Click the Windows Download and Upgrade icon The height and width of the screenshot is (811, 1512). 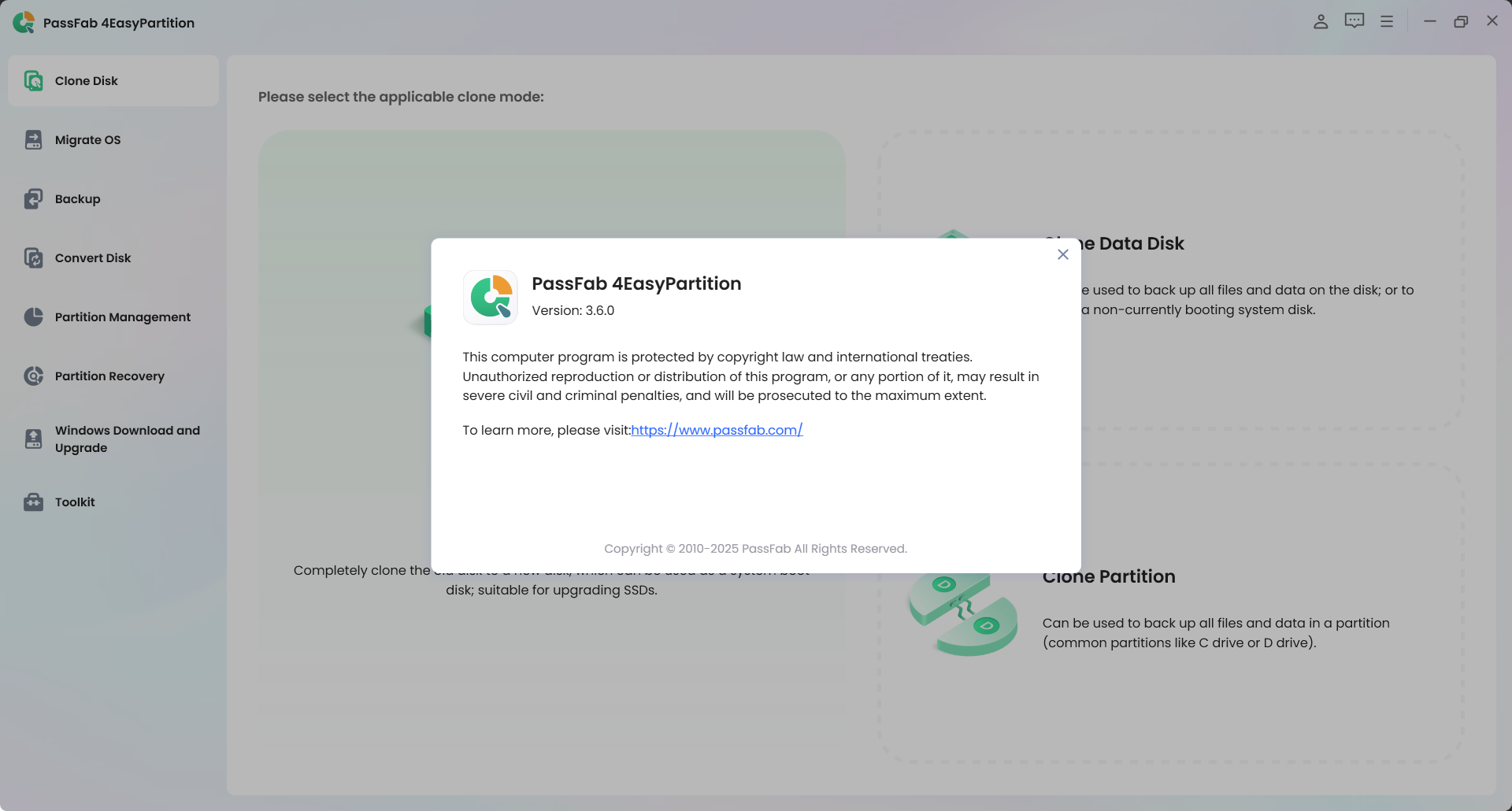pos(33,439)
